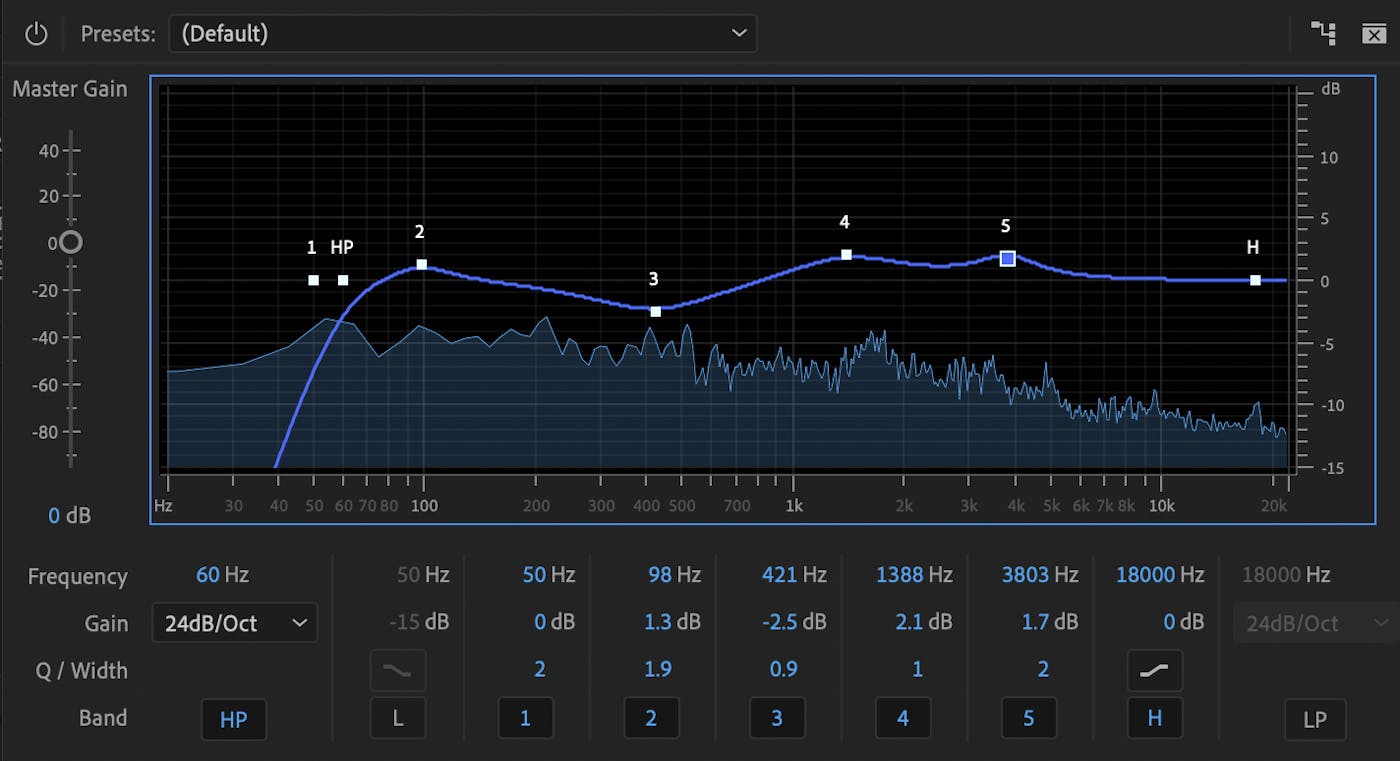Click band 4 gain value 2.1 dB
Viewport: 1400px width, 761px height.
(925, 622)
